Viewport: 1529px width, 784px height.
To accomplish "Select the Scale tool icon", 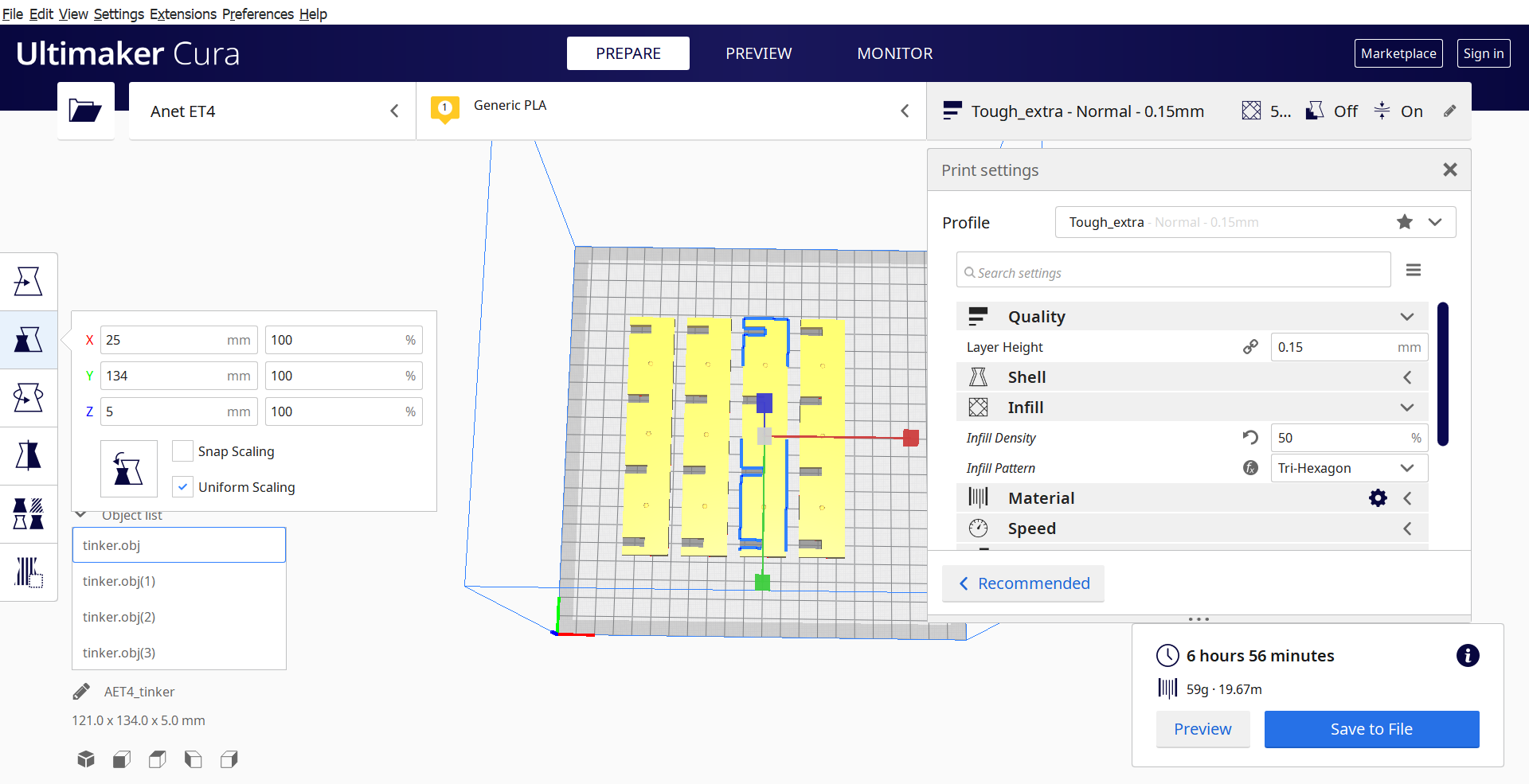I will coord(29,340).
